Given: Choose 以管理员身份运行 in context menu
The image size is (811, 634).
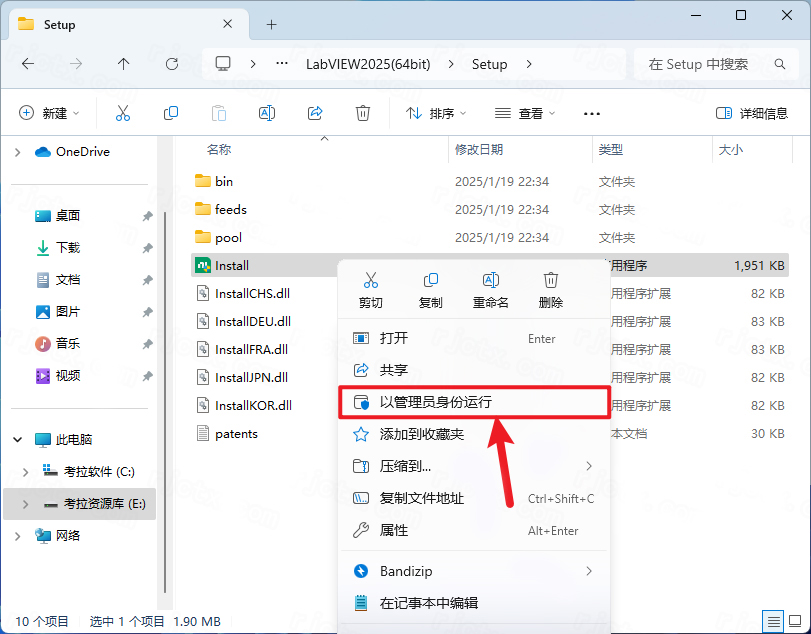Looking at the screenshot, I should [474, 402].
